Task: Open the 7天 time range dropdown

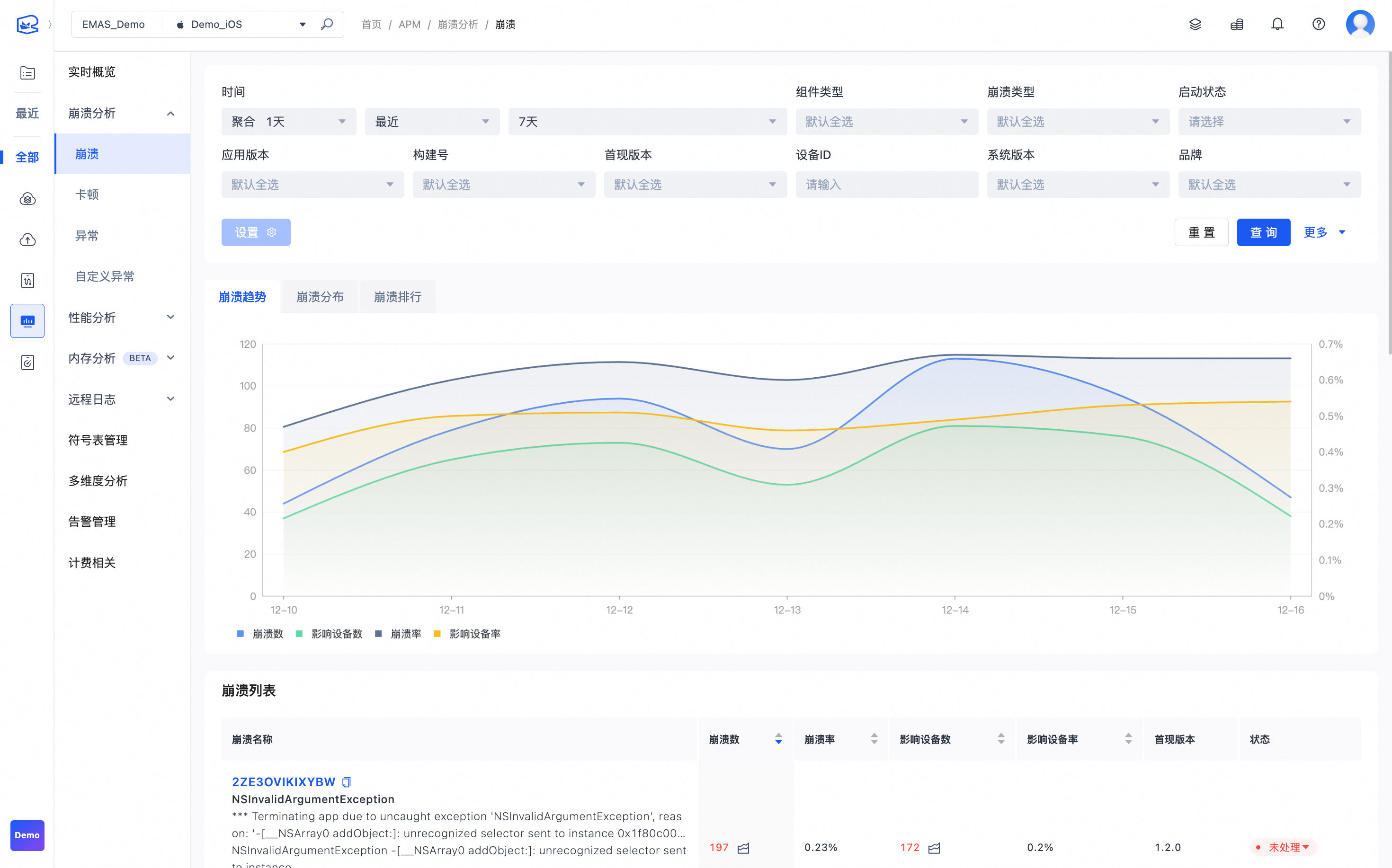Action: pos(647,122)
